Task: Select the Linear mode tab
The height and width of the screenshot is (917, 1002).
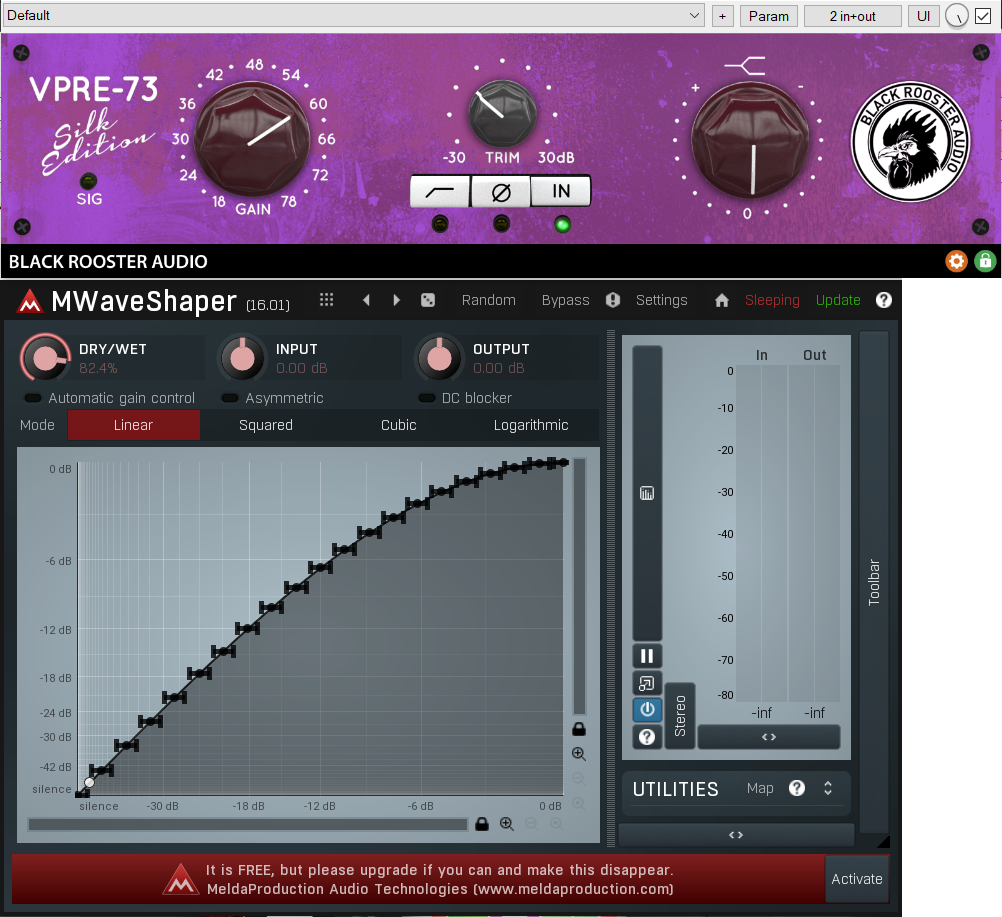Action: 134,425
